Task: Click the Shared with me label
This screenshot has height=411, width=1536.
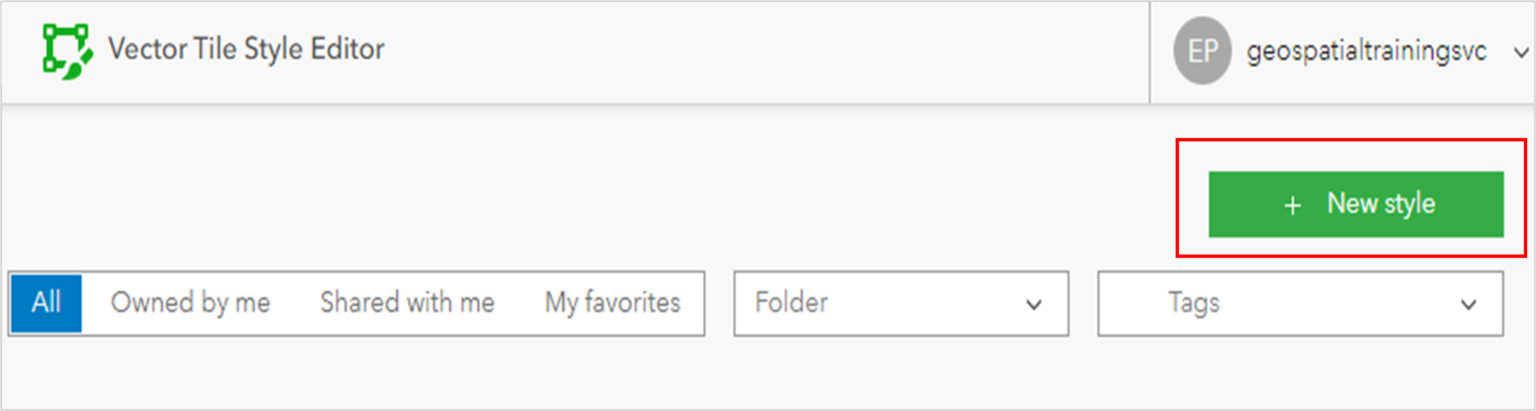Action: (407, 303)
